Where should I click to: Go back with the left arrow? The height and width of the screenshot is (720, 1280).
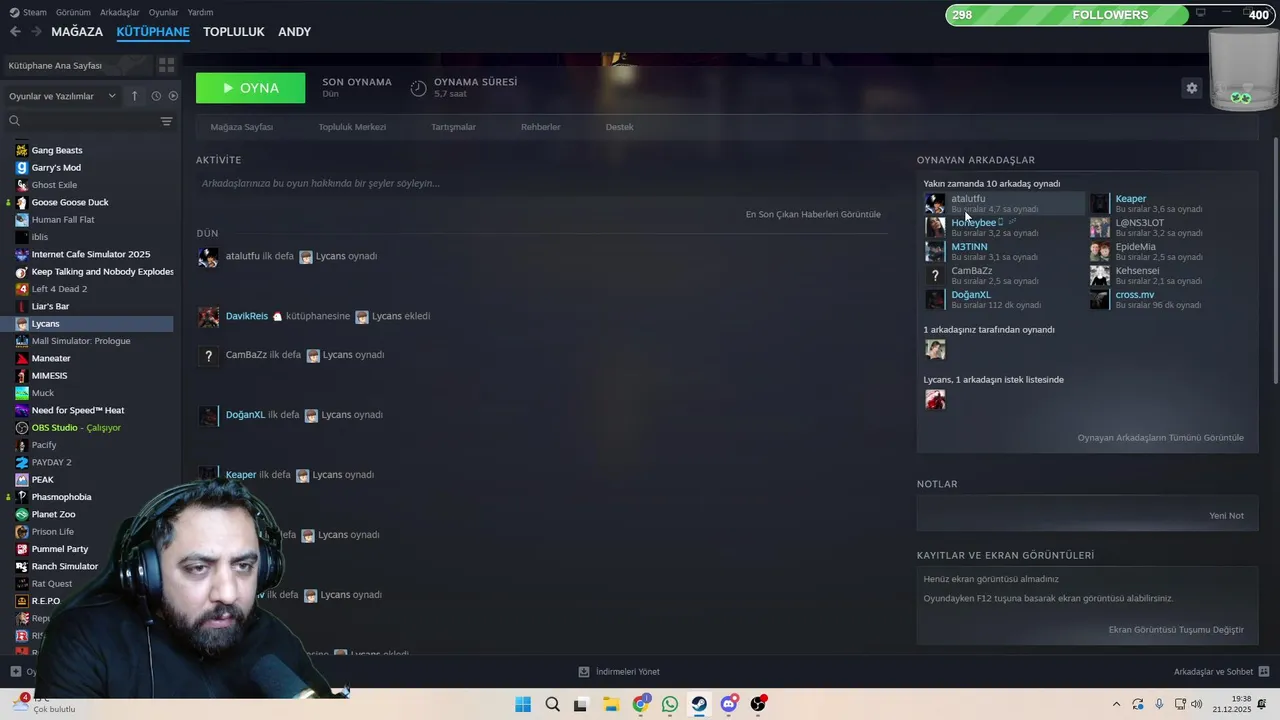[x=15, y=32]
